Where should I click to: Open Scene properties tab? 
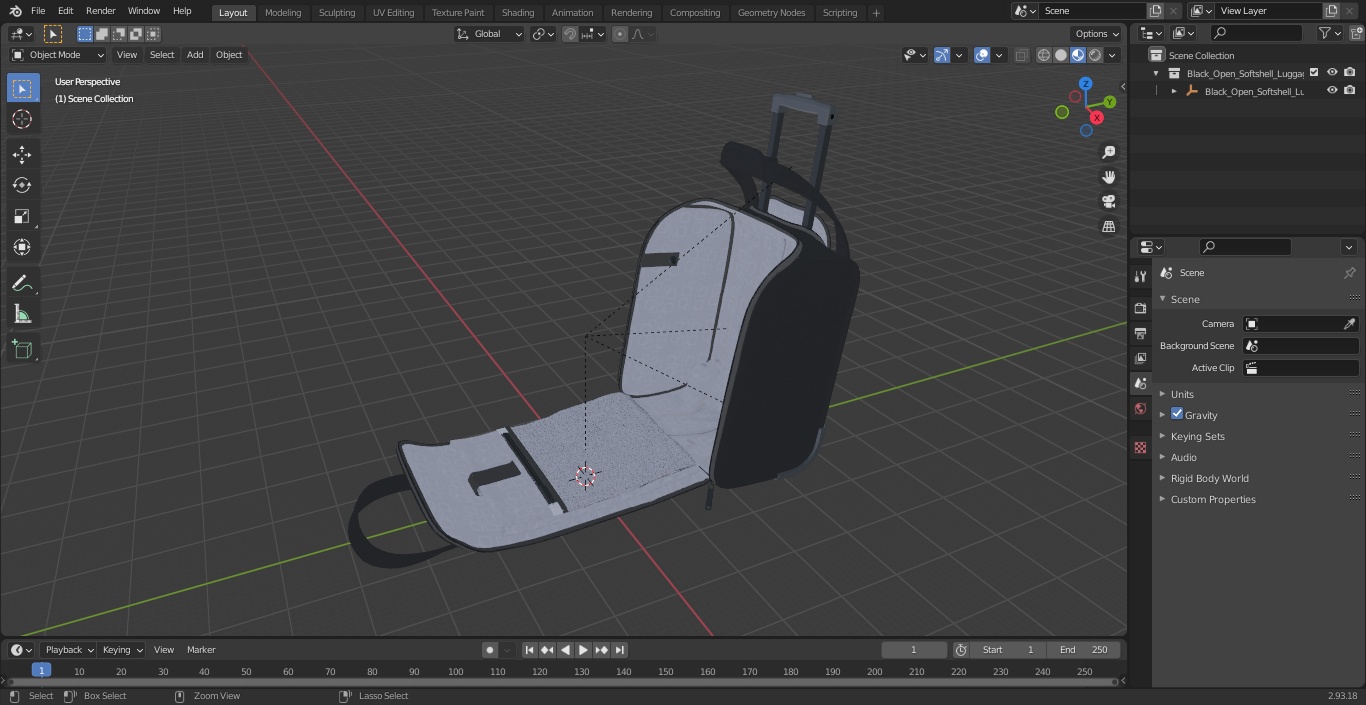(x=1140, y=383)
